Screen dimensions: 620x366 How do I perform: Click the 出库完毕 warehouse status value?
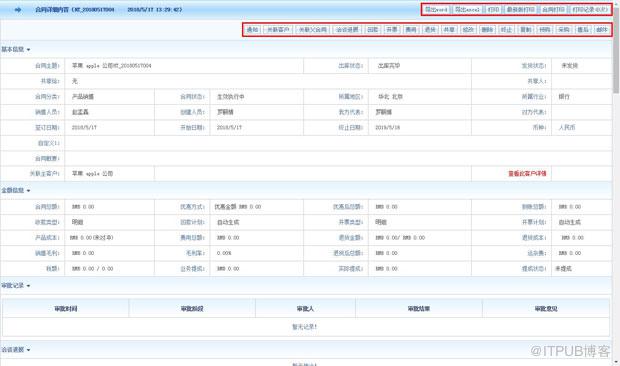point(389,66)
